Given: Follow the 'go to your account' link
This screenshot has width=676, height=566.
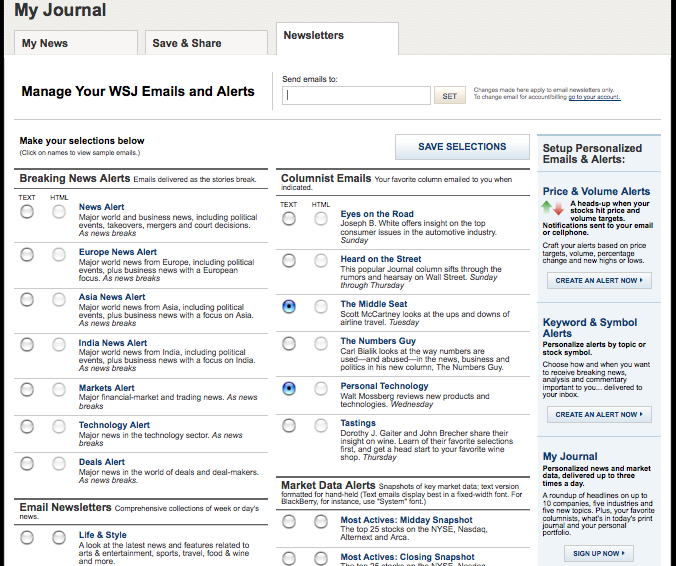Looking at the screenshot, I should (594, 97).
